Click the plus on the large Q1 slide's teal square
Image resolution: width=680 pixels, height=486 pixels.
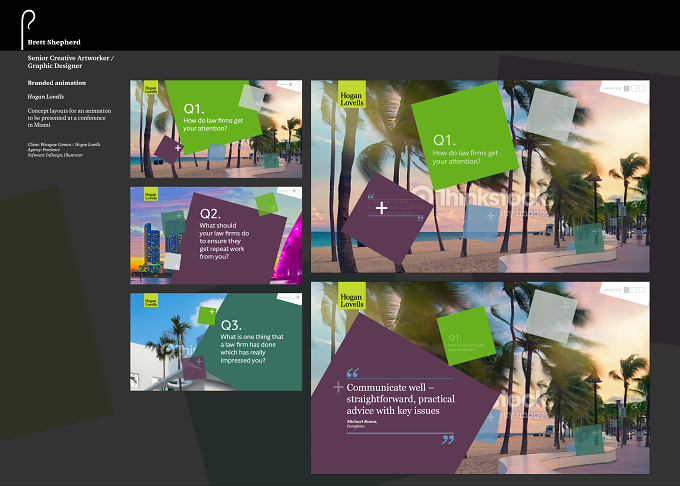(596, 232)
